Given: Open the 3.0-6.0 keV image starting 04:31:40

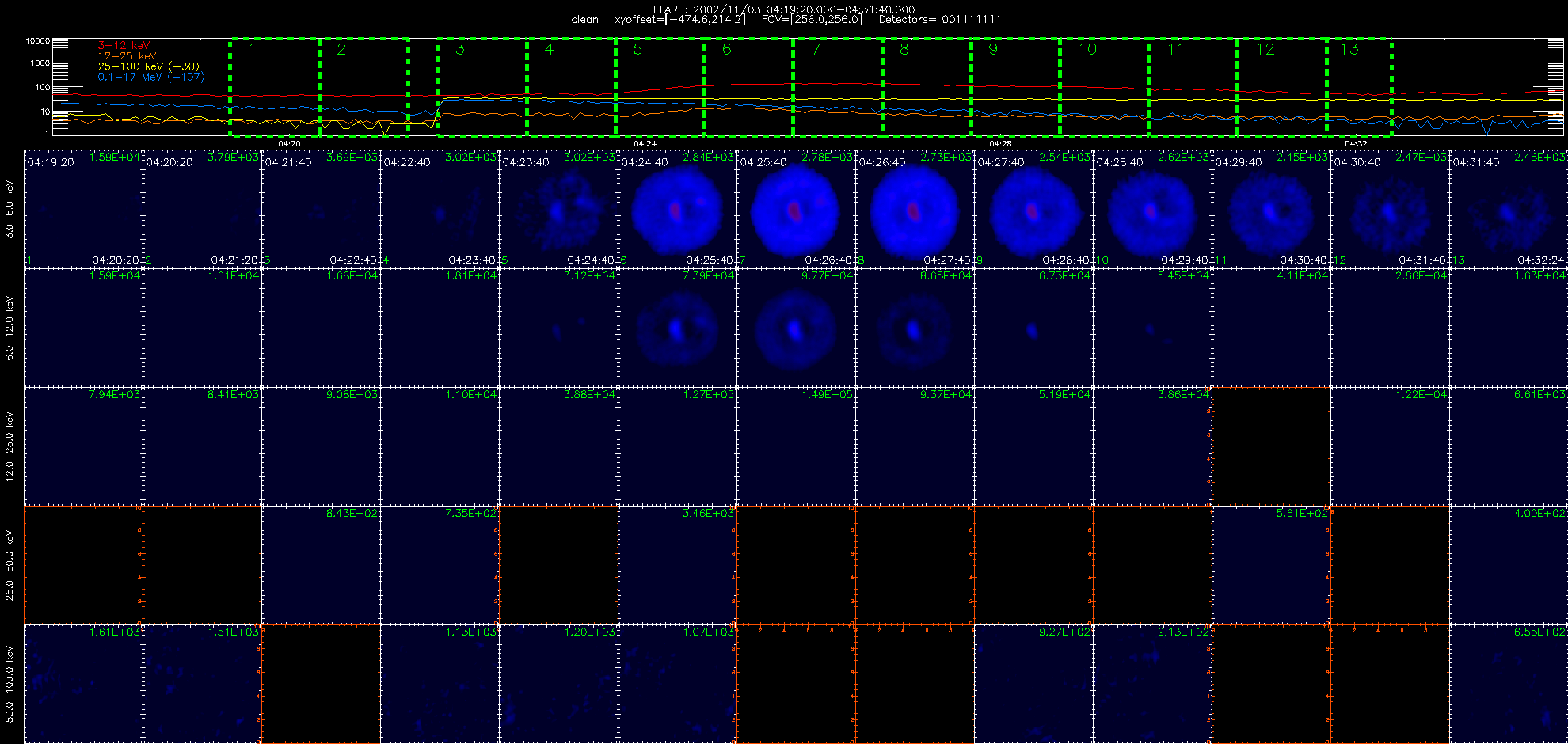Looking at the screenshot, I should [1509, 209].
